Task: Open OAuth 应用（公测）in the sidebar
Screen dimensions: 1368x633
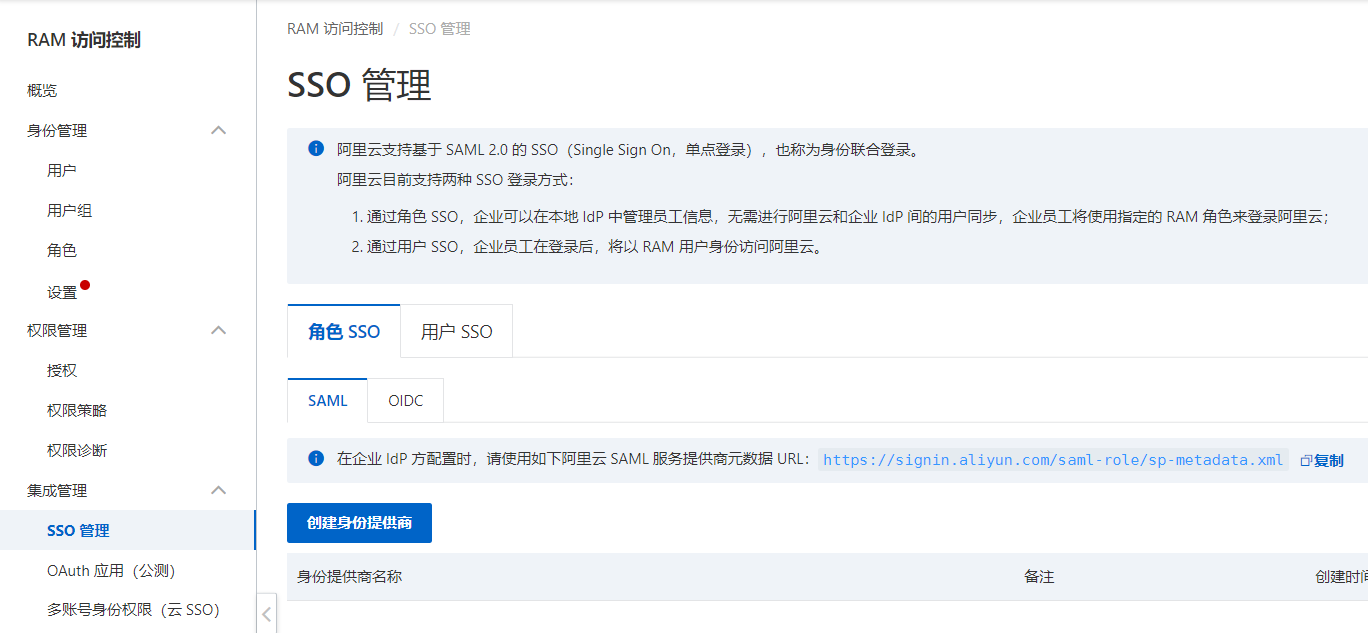Action: click(111, 570)
